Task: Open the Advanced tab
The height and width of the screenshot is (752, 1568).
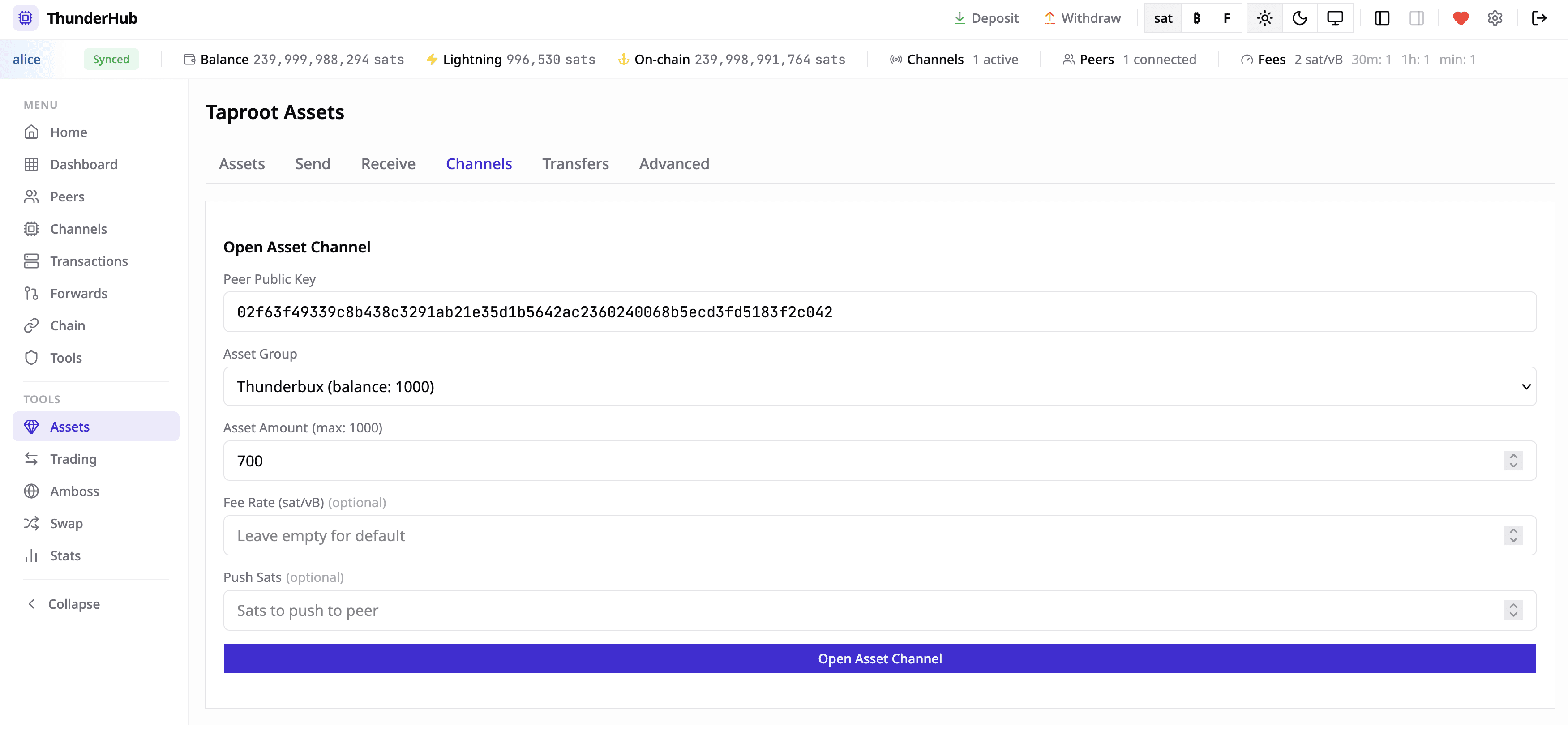Action: coord(674,164)
